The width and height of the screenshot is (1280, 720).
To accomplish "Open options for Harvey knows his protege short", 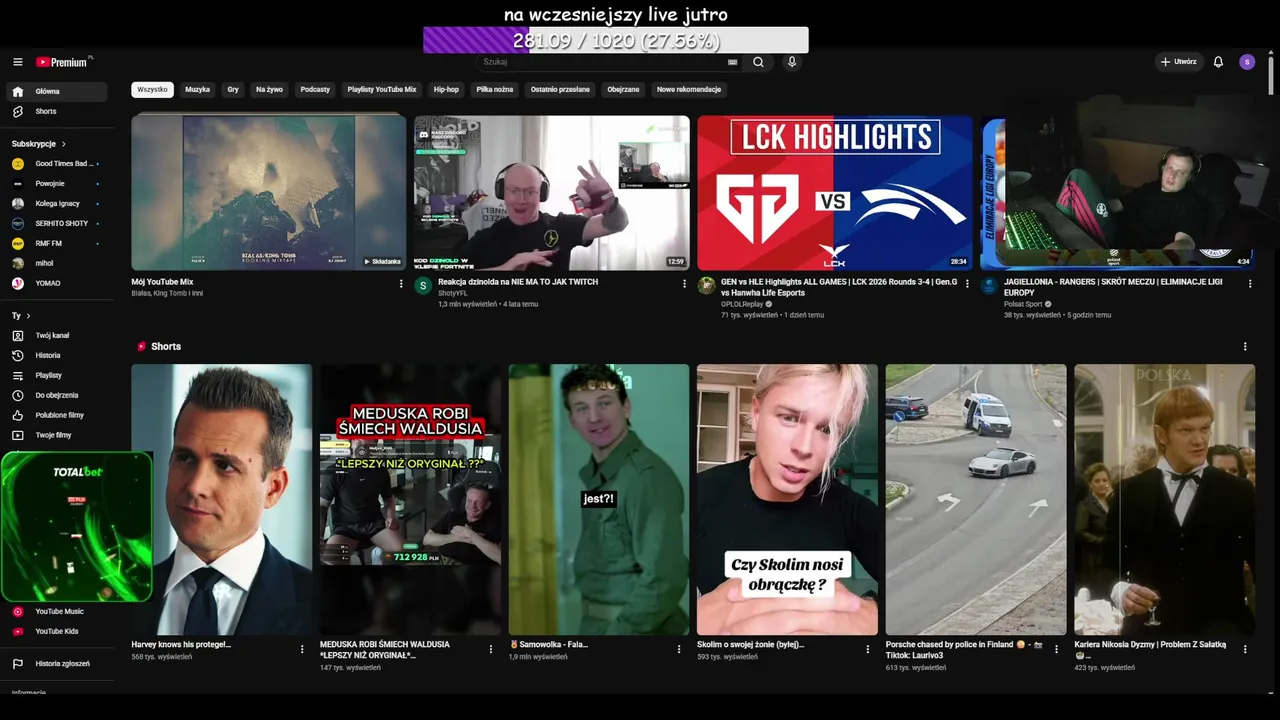I will [302, 649].
